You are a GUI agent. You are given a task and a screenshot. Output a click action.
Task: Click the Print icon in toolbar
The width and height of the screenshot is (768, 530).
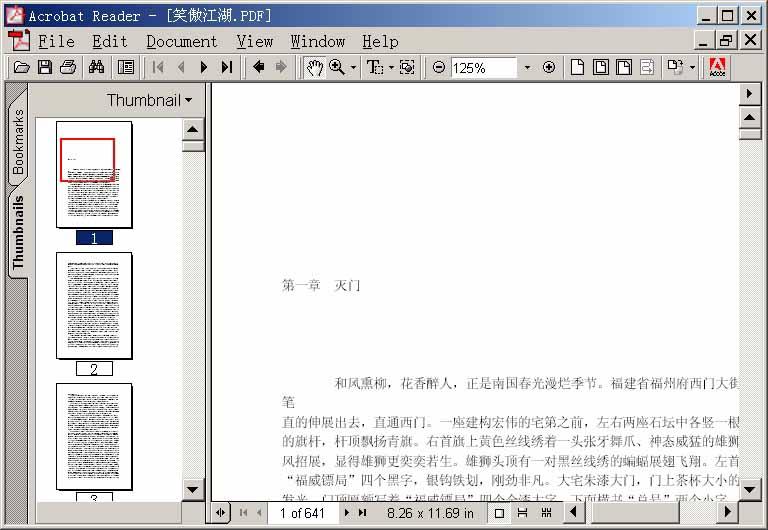coord(68,67)
